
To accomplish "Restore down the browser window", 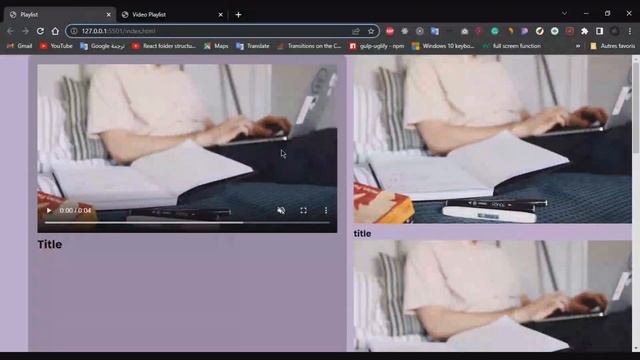I will pos(607,13).
